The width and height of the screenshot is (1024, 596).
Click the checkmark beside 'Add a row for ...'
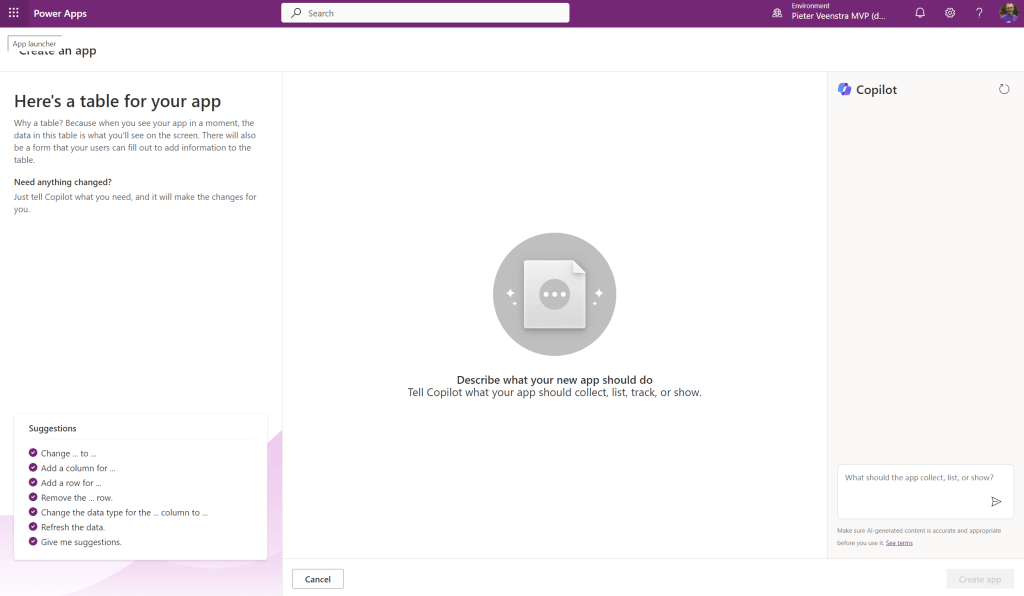pyautogui.click(x=33, y=482)
